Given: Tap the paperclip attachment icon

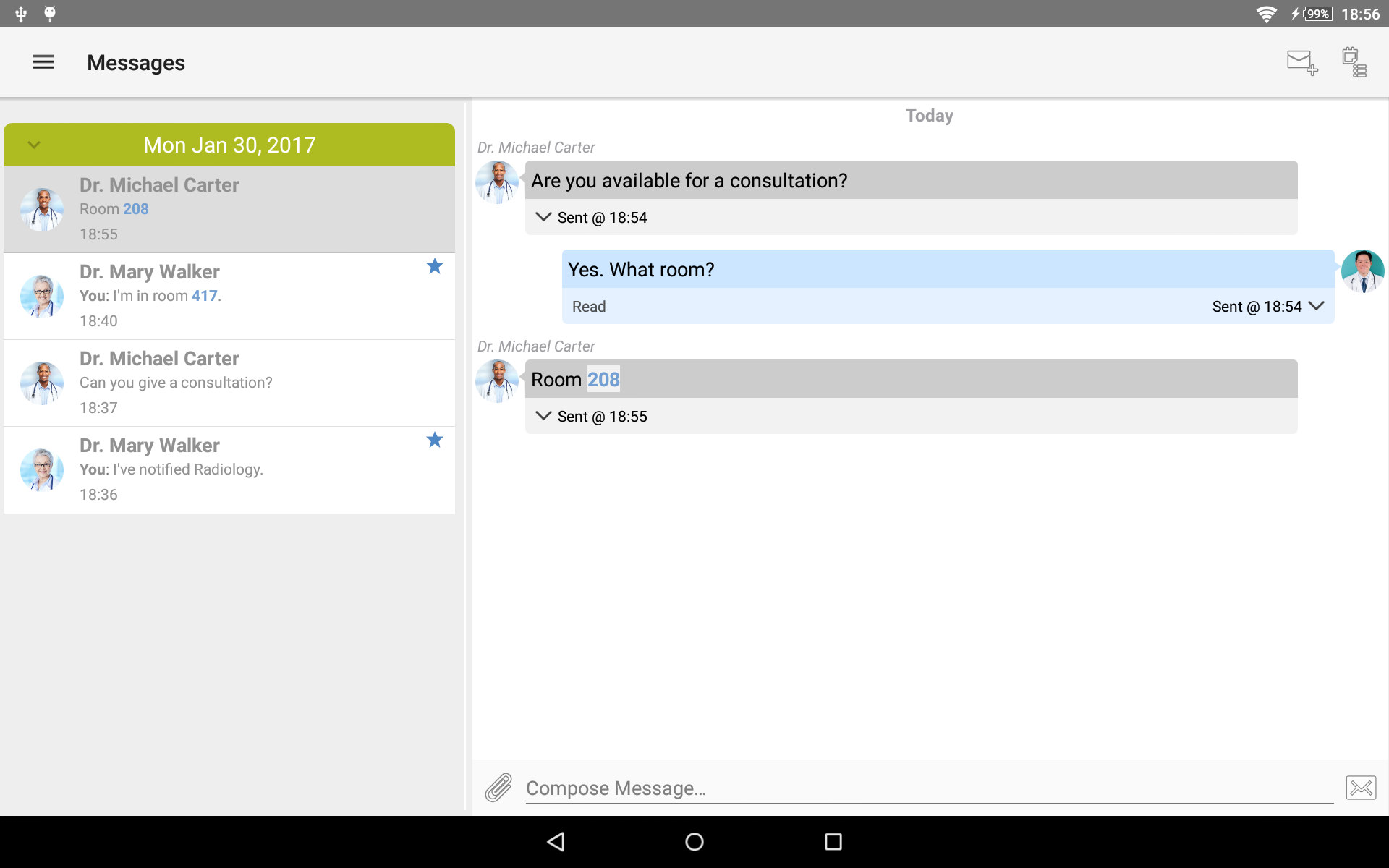Looking at the screenshot, I should coord(498,788).
